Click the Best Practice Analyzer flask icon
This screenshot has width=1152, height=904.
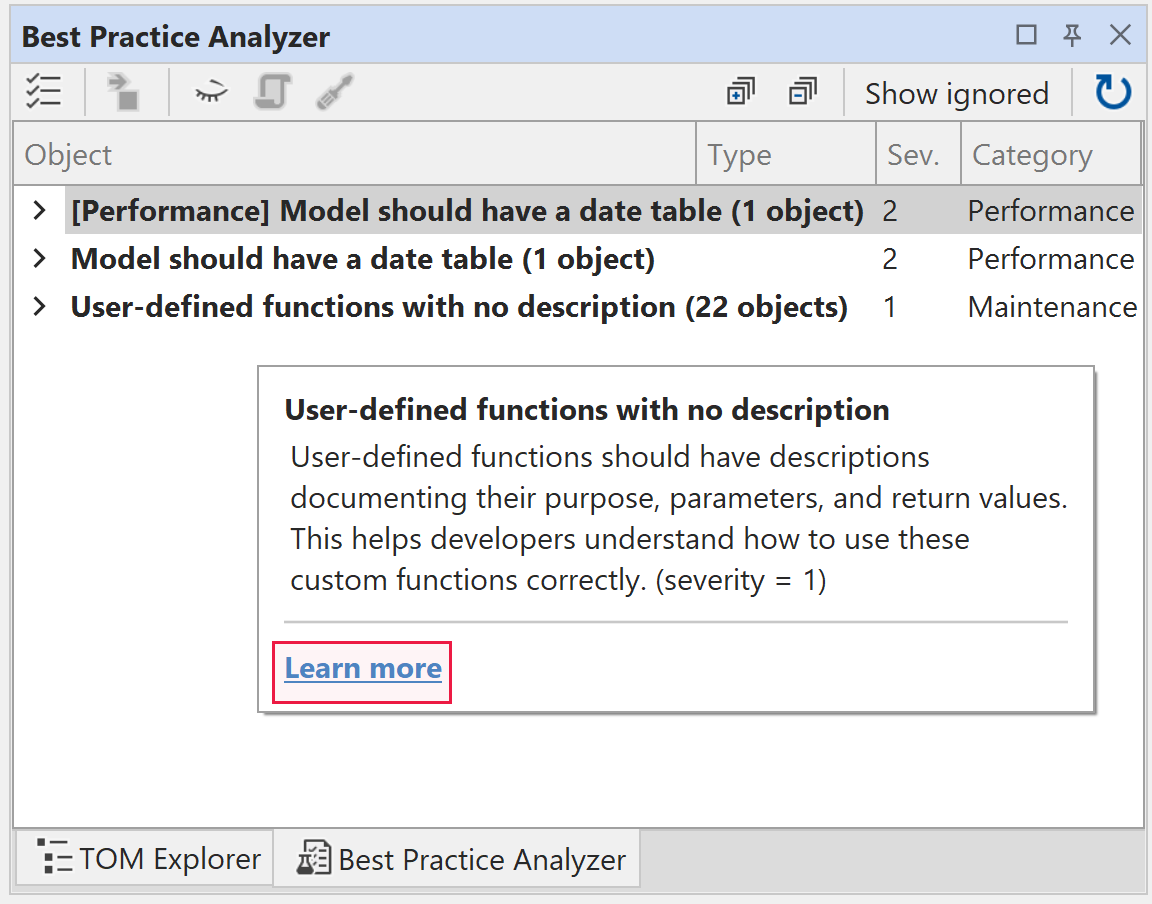[x=313, y=857]
